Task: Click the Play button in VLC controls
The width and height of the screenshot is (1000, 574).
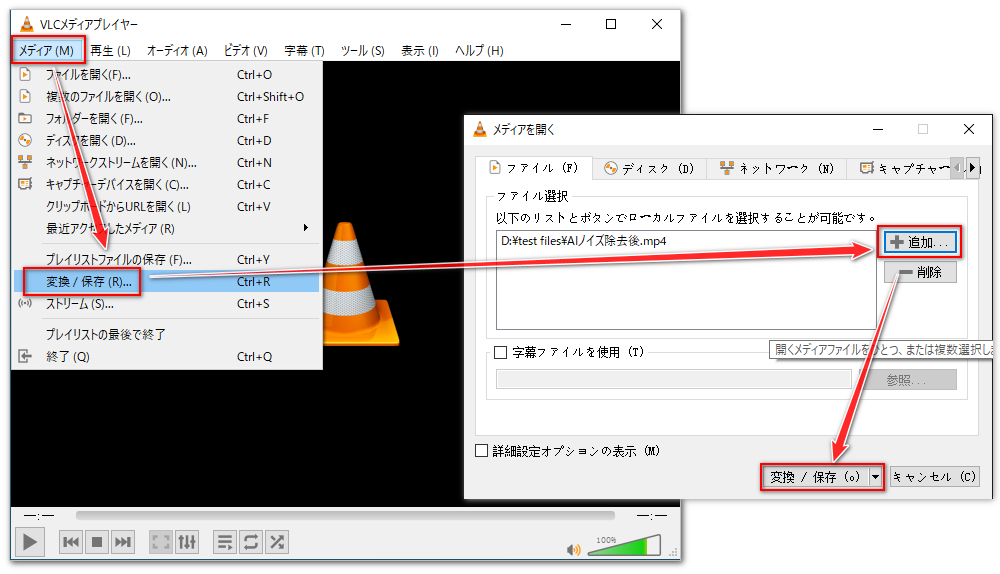Action: (x=29, y=542)
